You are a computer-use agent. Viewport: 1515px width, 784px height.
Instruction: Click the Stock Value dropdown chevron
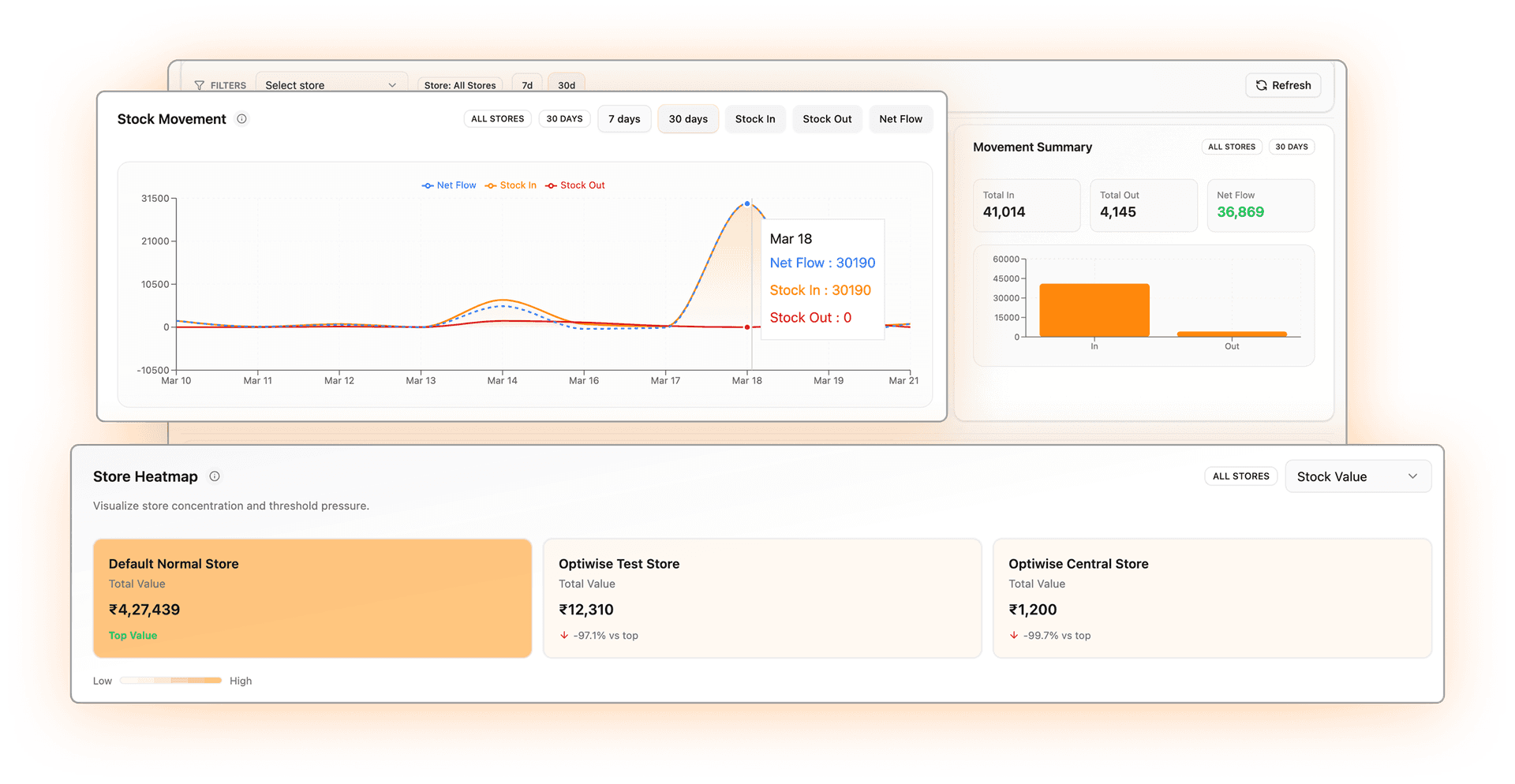pos(1412,476)
